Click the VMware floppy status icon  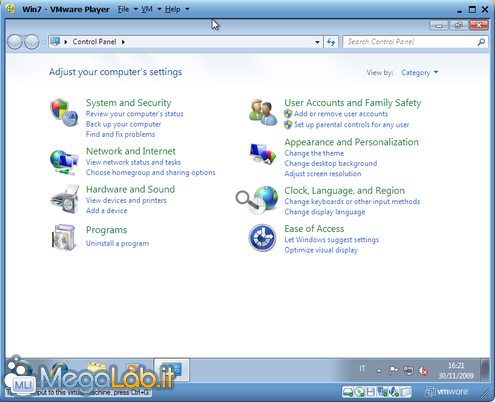(x=370, y=392)
